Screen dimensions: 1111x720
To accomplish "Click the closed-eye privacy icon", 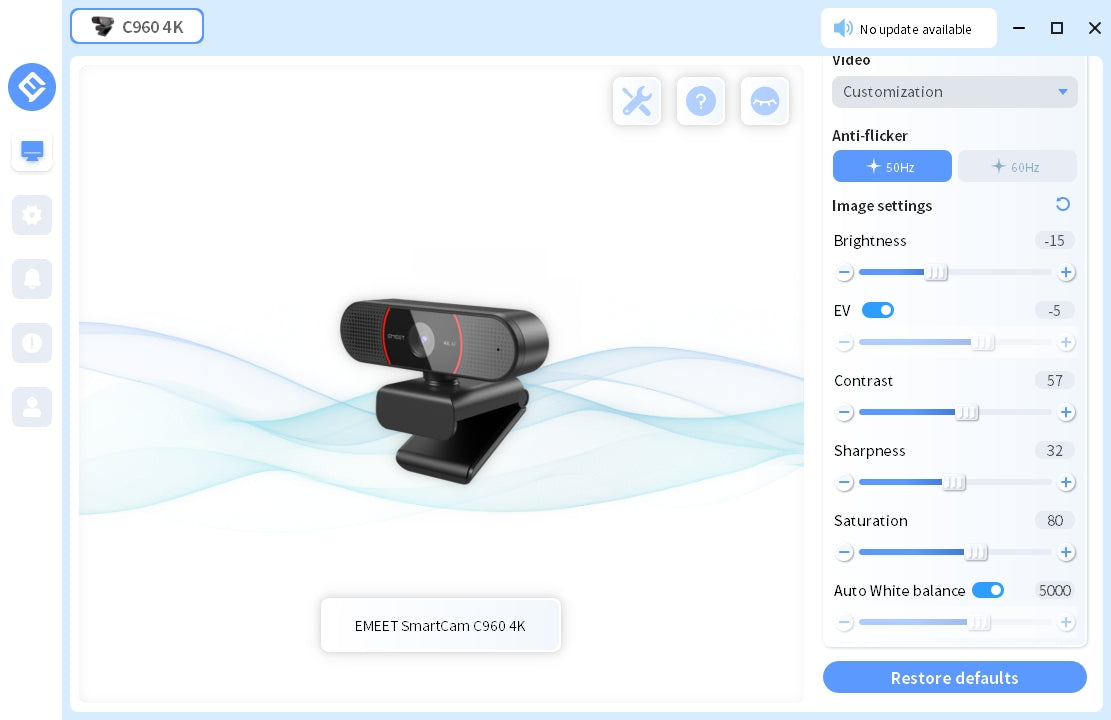I will (x=765, y=101).
